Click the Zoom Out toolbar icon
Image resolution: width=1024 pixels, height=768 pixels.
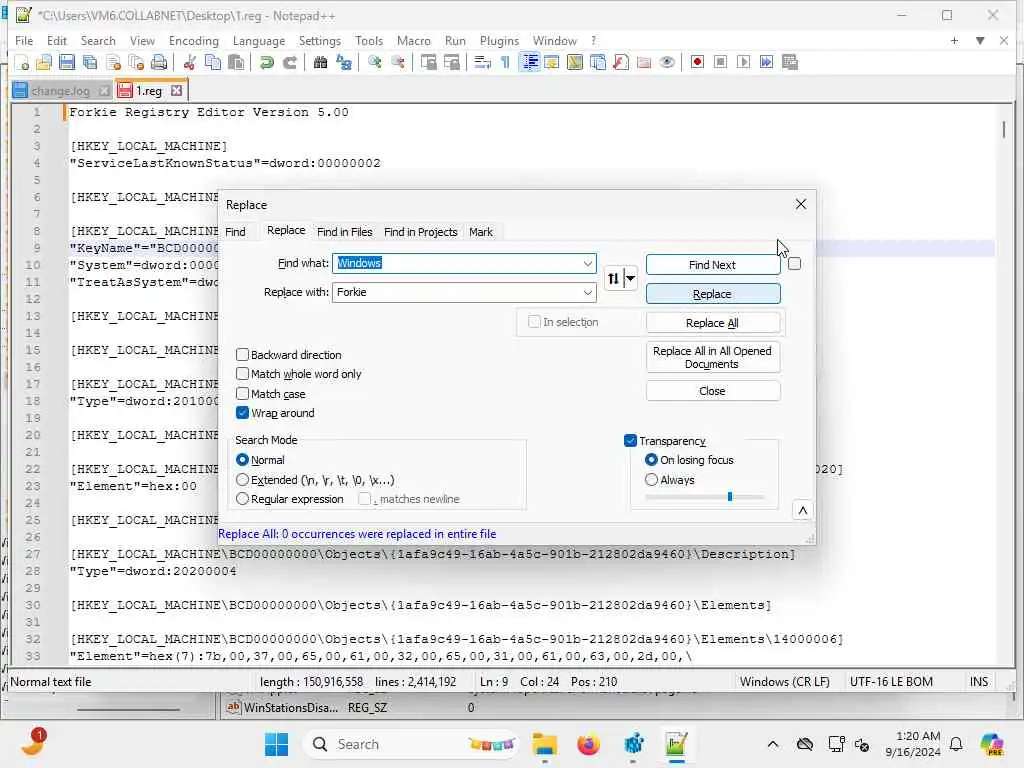pos(398,63)
